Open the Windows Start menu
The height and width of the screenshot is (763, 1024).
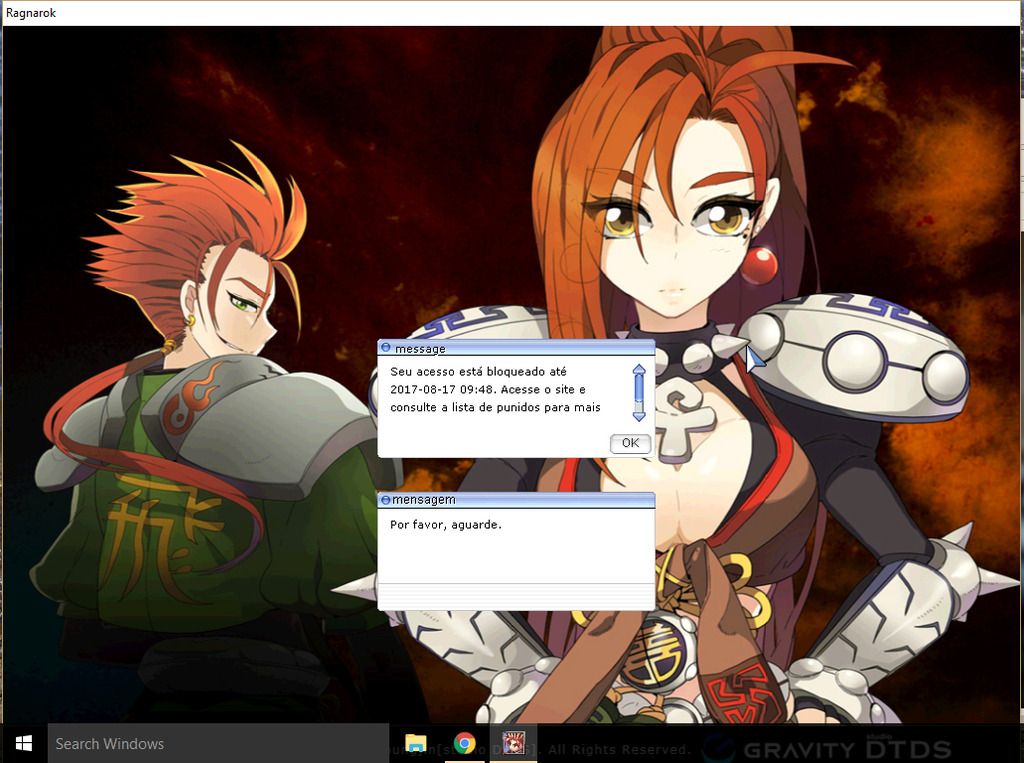23,743
